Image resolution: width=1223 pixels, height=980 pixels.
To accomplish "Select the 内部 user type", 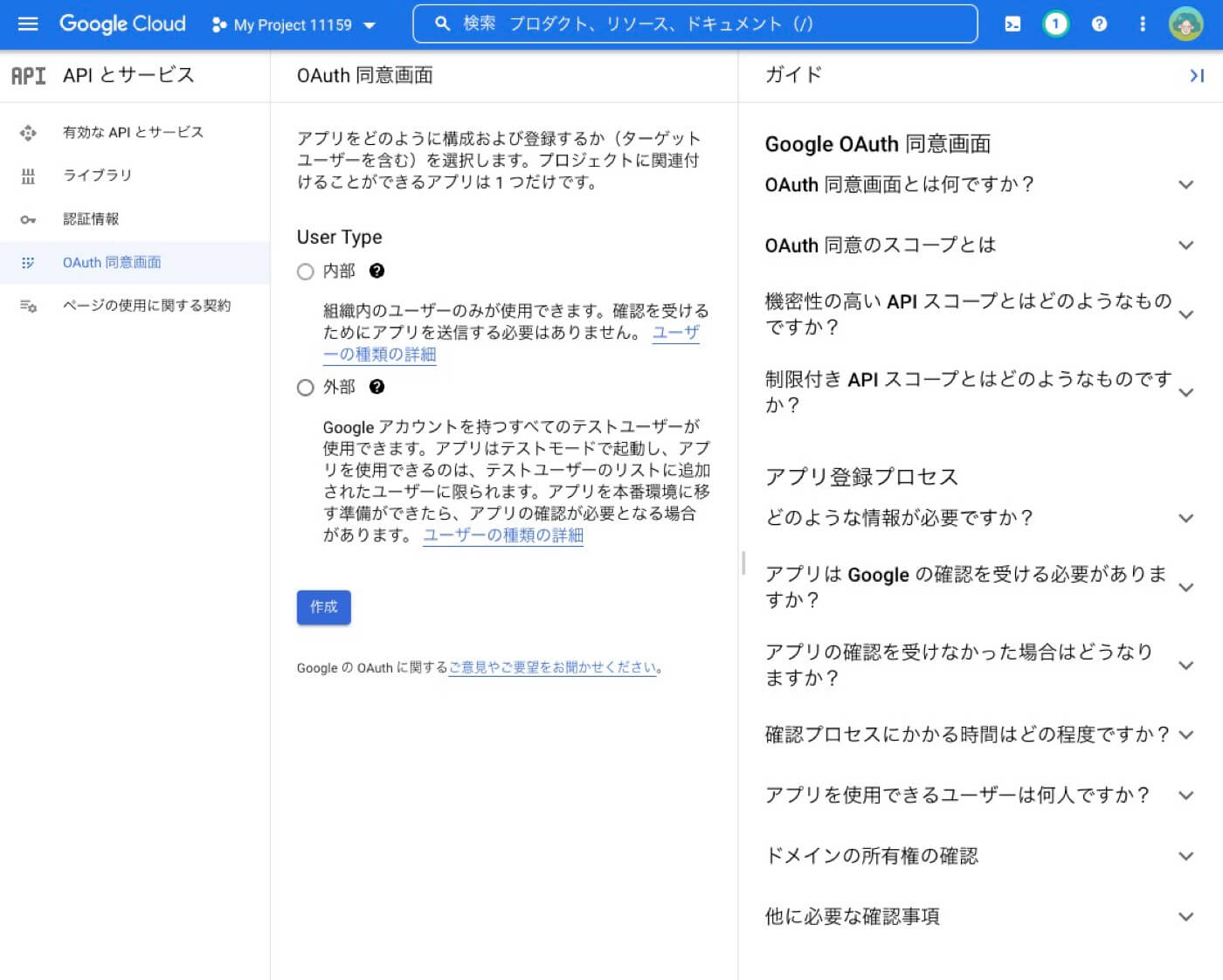I will pos(305,272).
